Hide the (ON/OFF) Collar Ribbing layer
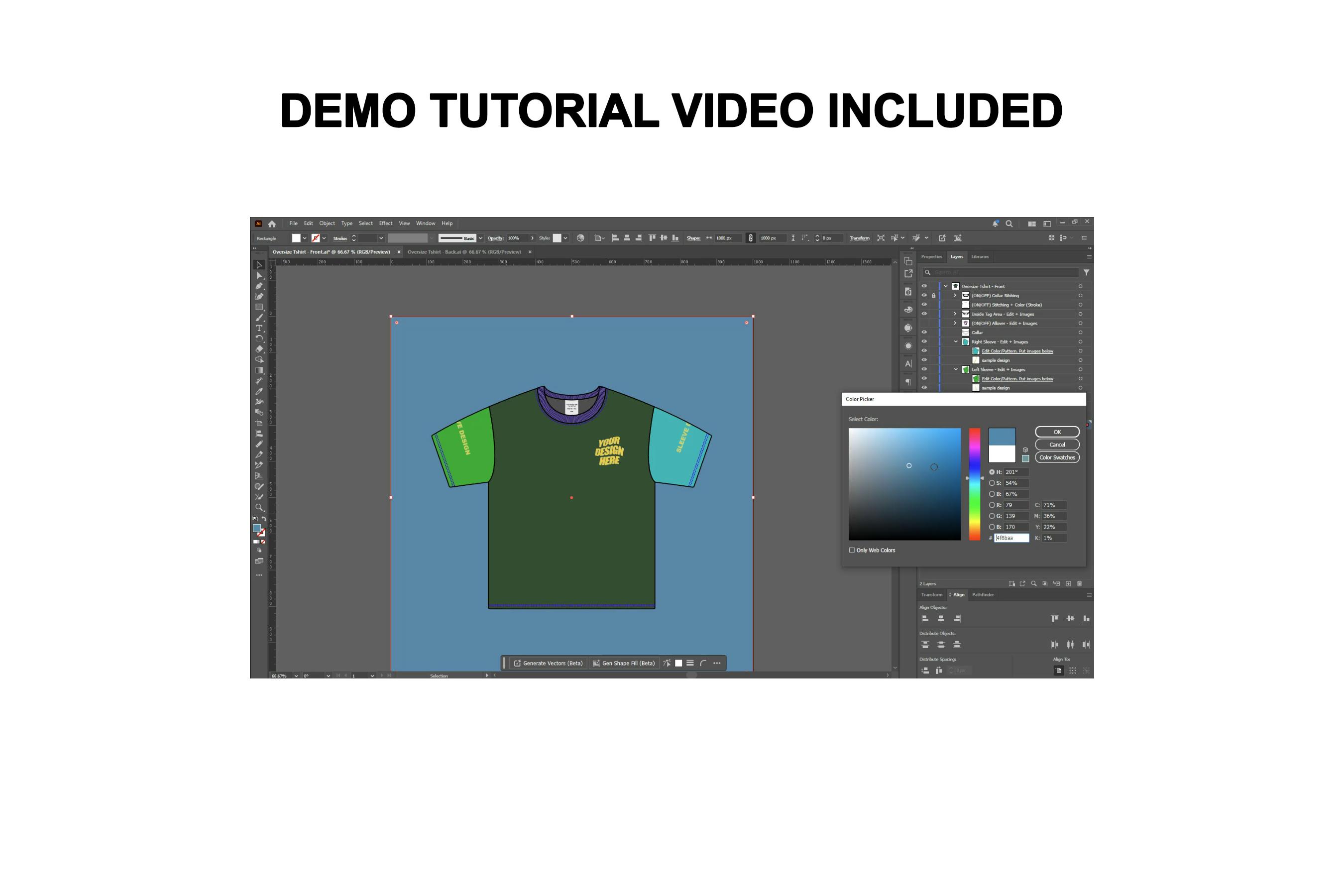 pyautogui.click(x=924, y=295)
